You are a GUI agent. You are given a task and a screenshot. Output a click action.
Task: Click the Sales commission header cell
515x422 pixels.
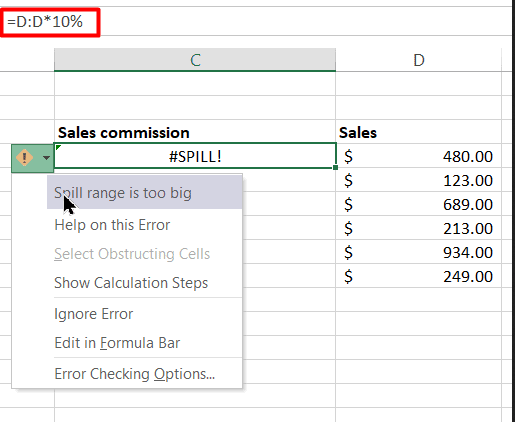[195, 132]
